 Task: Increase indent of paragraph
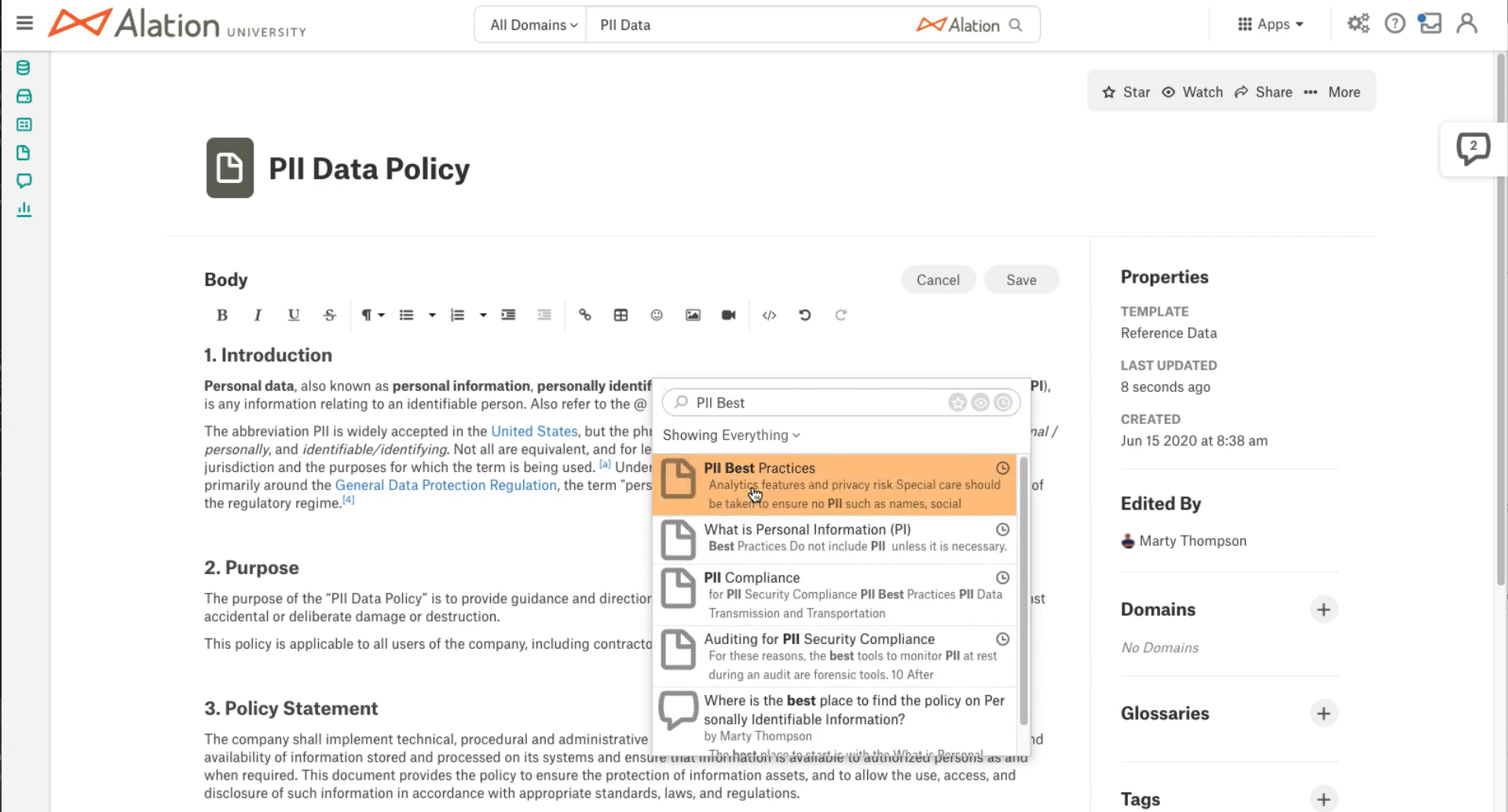click(x=508, y=315)
